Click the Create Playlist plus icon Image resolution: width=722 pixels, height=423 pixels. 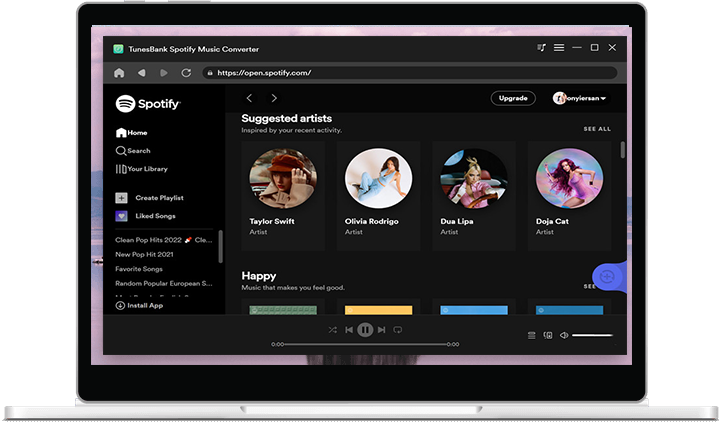121,198
